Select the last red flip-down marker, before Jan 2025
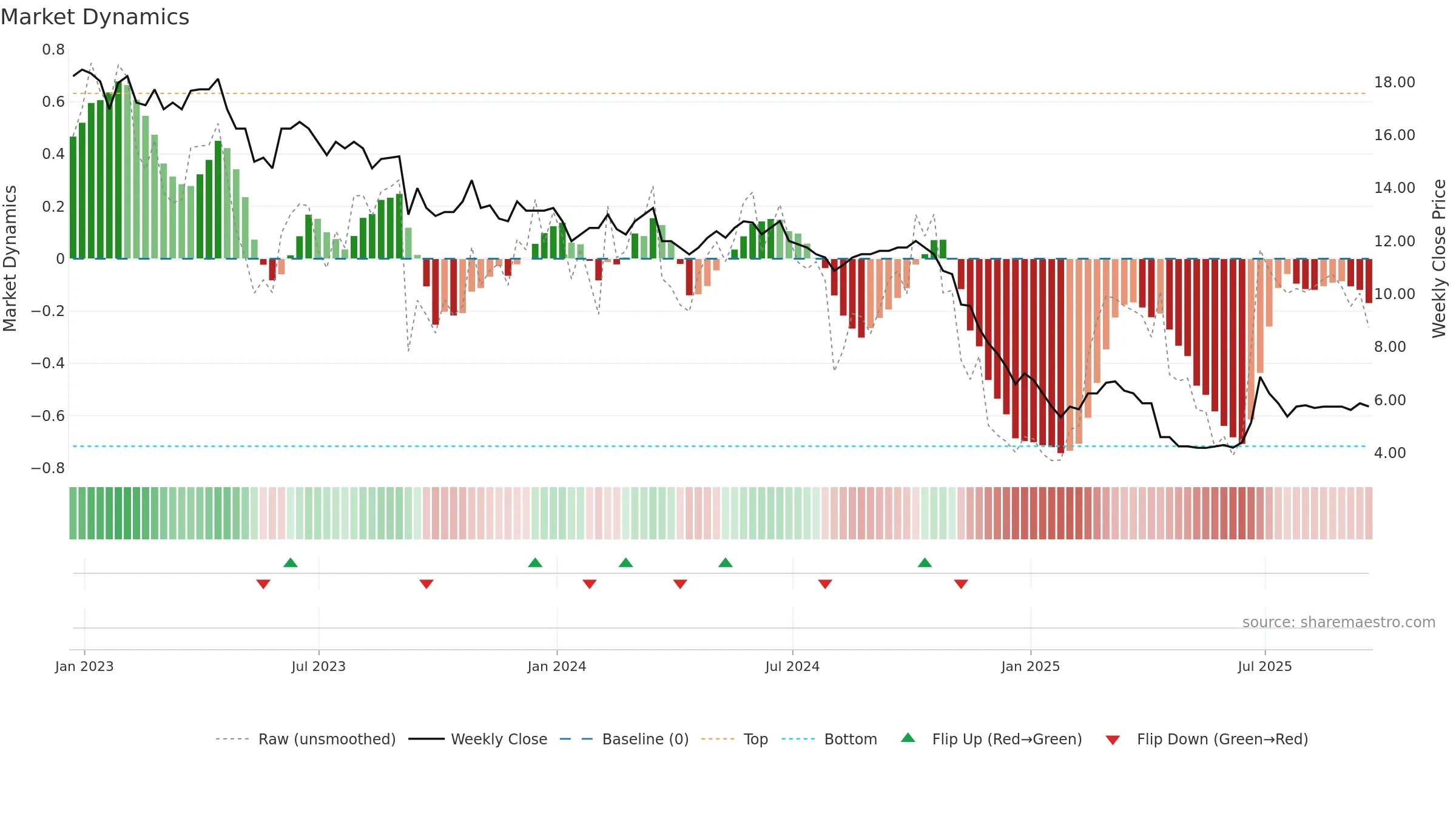1456x819 pixels. click(x=961, y=584)
